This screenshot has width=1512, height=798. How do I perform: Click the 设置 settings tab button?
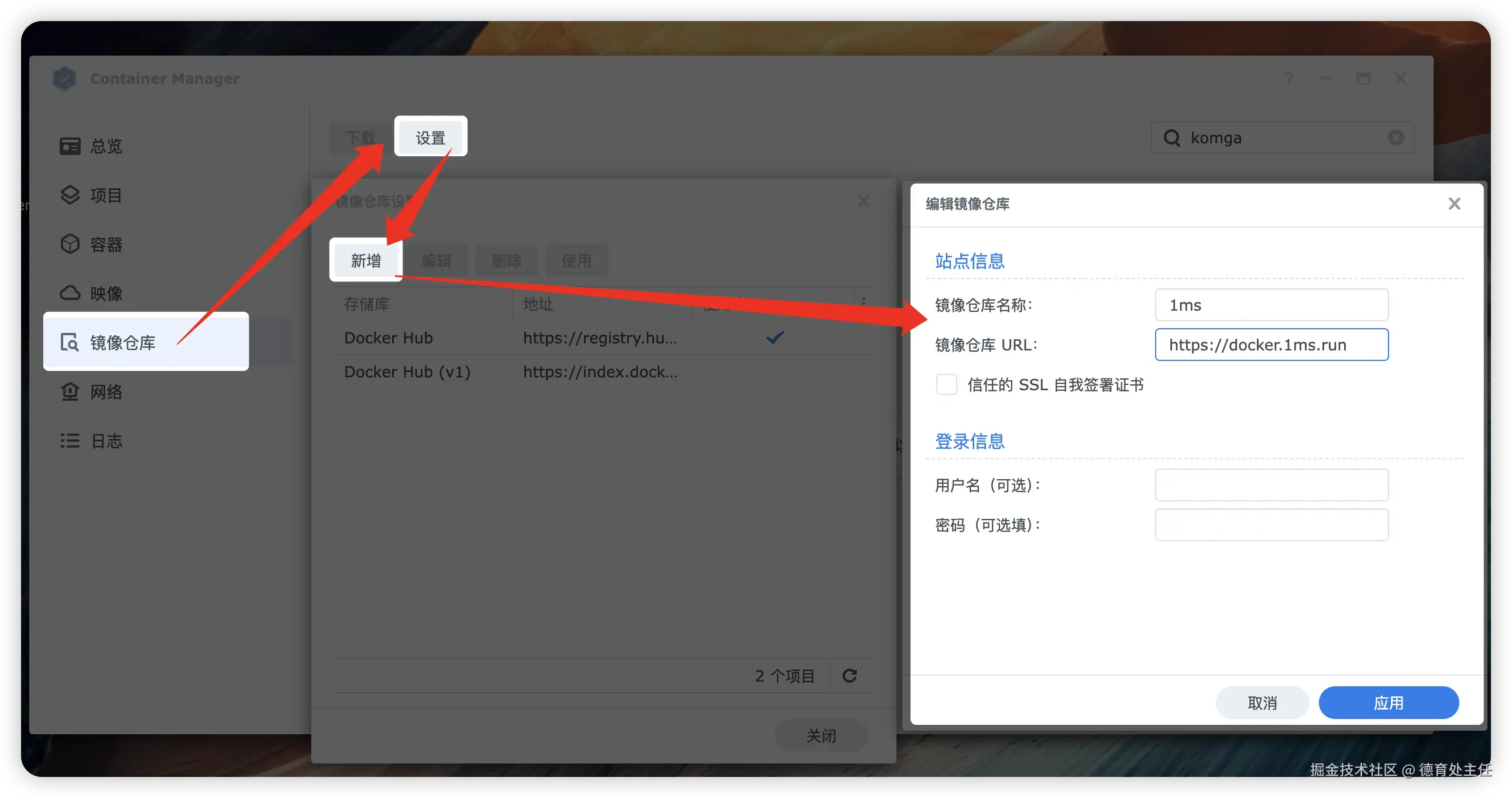click(x=430, y=138)
